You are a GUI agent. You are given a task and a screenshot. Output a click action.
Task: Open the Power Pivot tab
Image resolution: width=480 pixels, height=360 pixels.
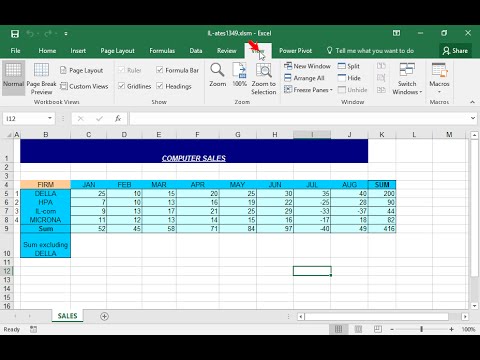(295, 51)
